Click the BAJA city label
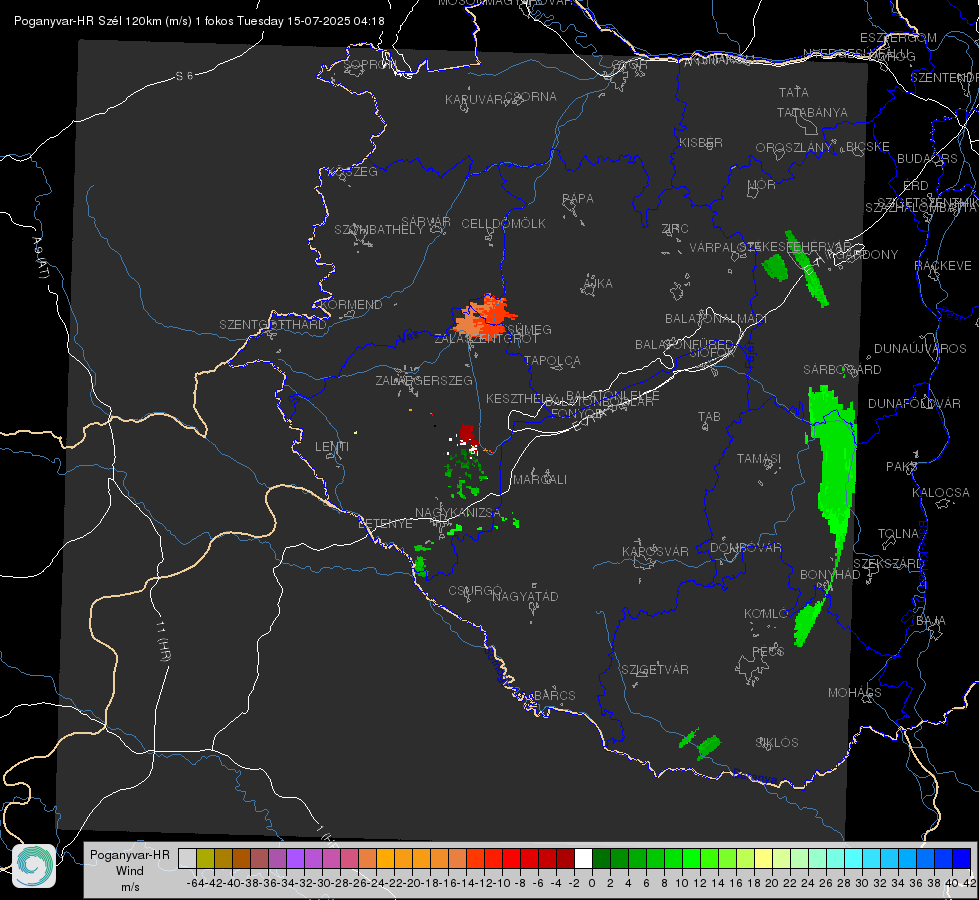 (931, 621)
